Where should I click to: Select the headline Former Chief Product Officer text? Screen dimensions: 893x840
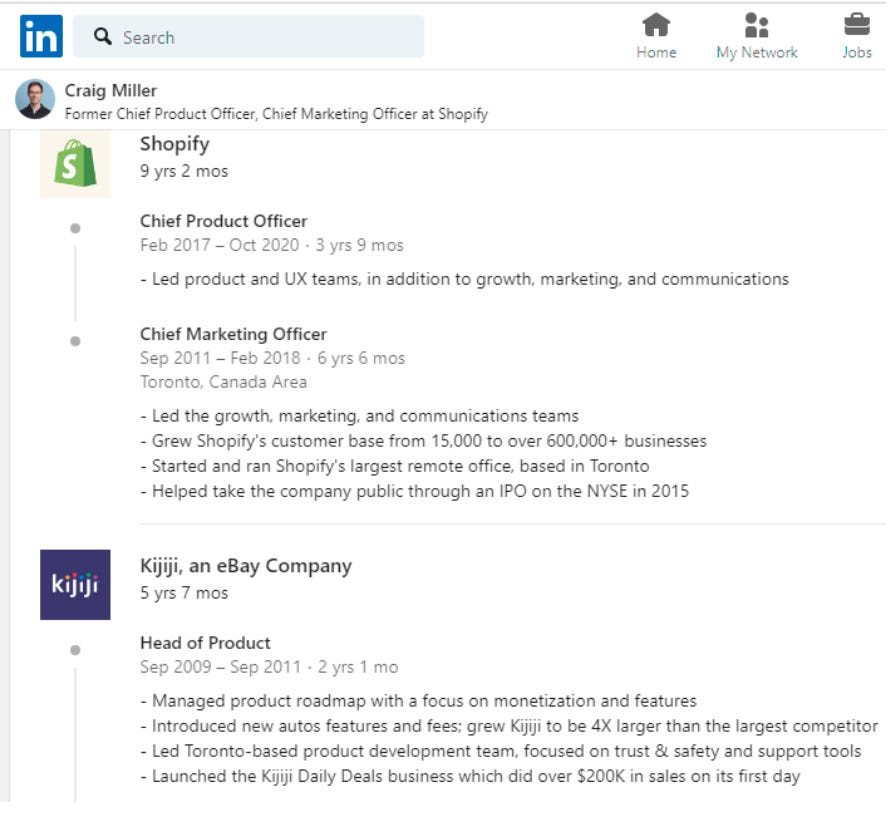276,114
